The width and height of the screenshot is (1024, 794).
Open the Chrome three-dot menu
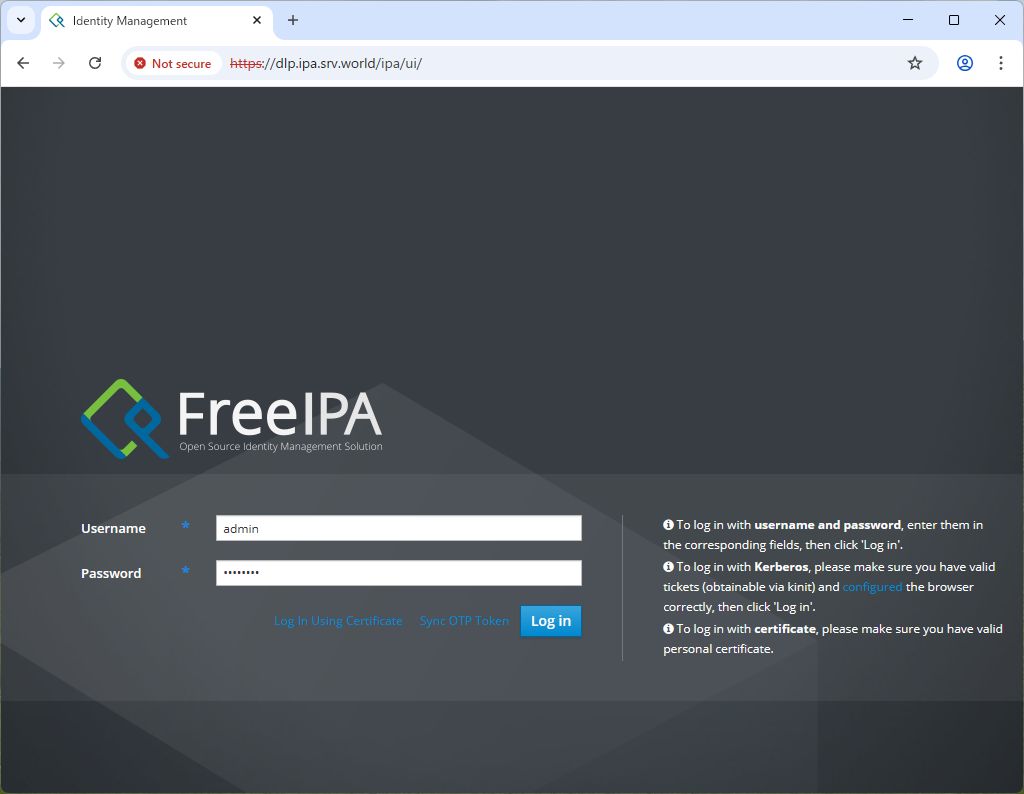[1000, 63]
